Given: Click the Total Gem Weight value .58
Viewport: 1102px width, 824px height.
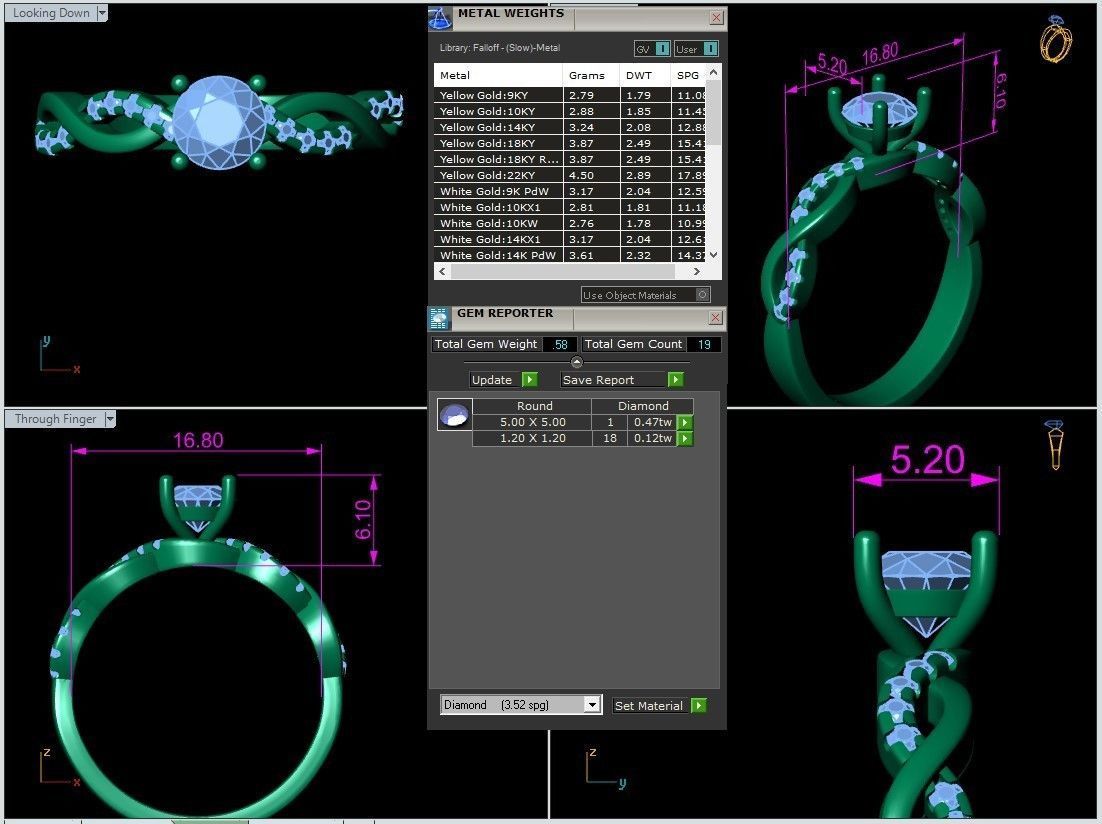Looking at the screenshot, I should pos(560,345).
